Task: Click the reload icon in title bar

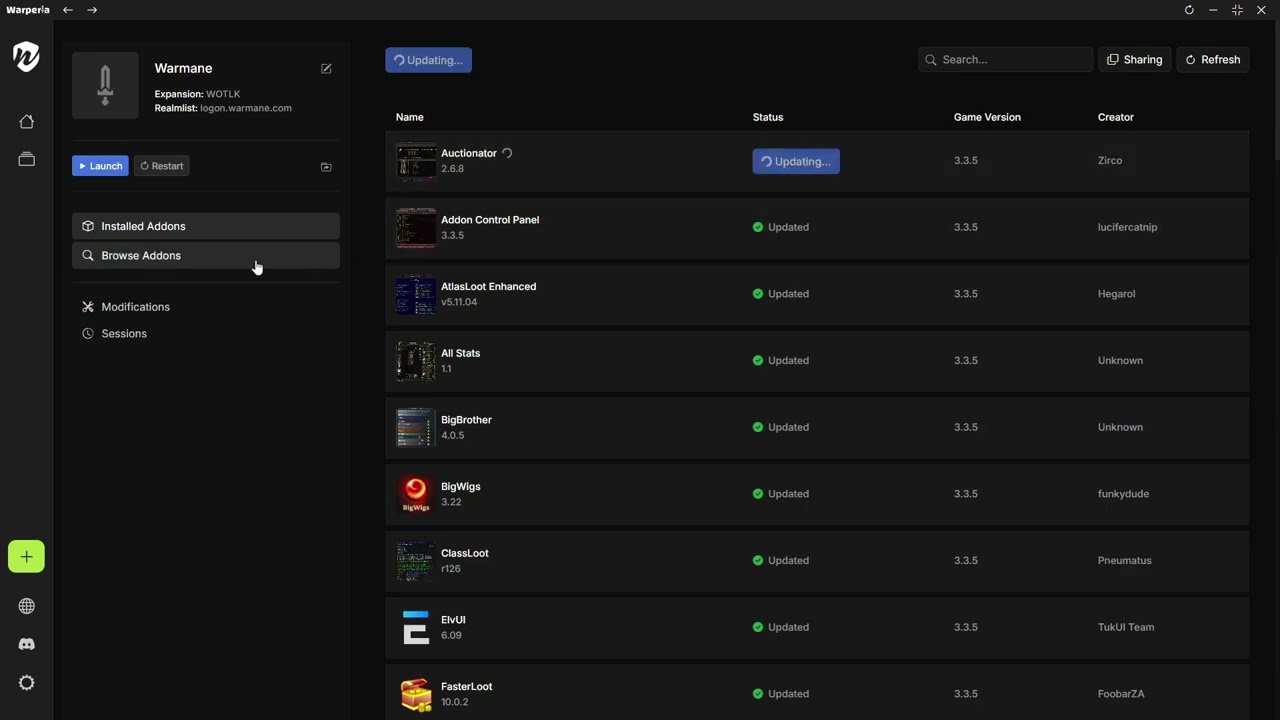Action: pos(1189,10)
